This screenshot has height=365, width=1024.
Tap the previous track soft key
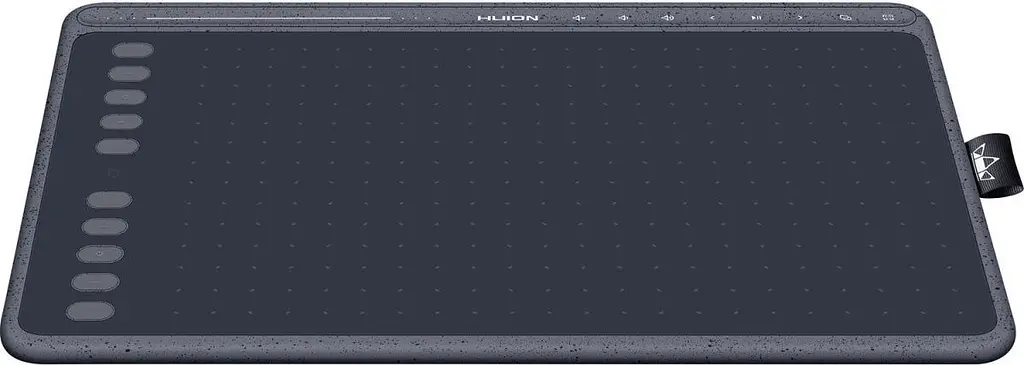pyautogui.click(x=712, y=18)
